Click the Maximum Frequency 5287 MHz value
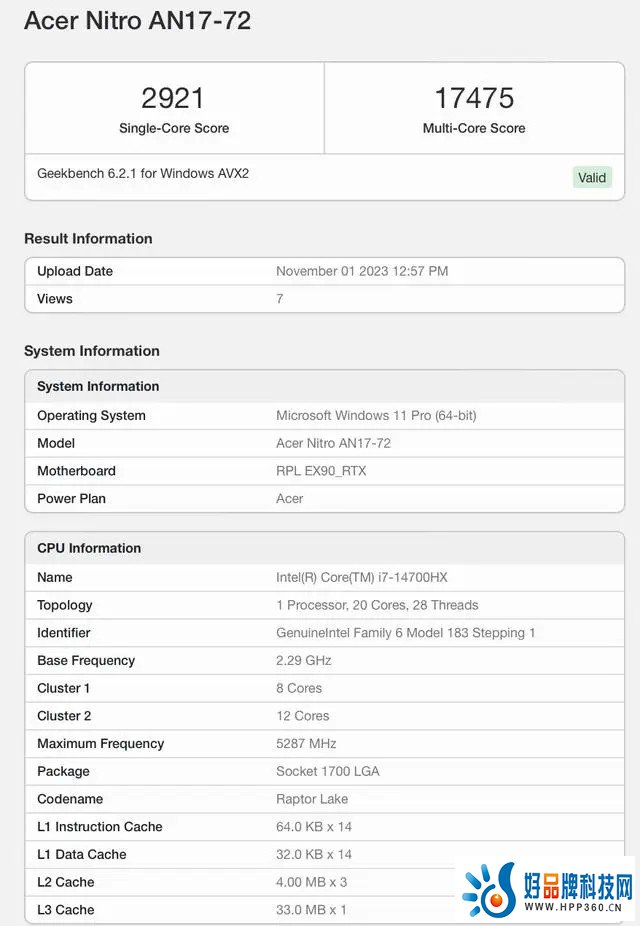The image size is (640, 926). [306, 744]
